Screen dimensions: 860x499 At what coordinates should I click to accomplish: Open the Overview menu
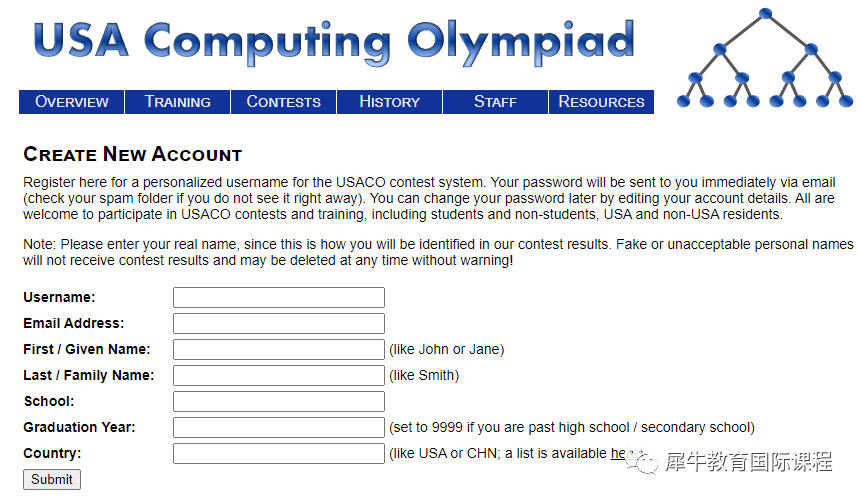(x=71, y=102)
